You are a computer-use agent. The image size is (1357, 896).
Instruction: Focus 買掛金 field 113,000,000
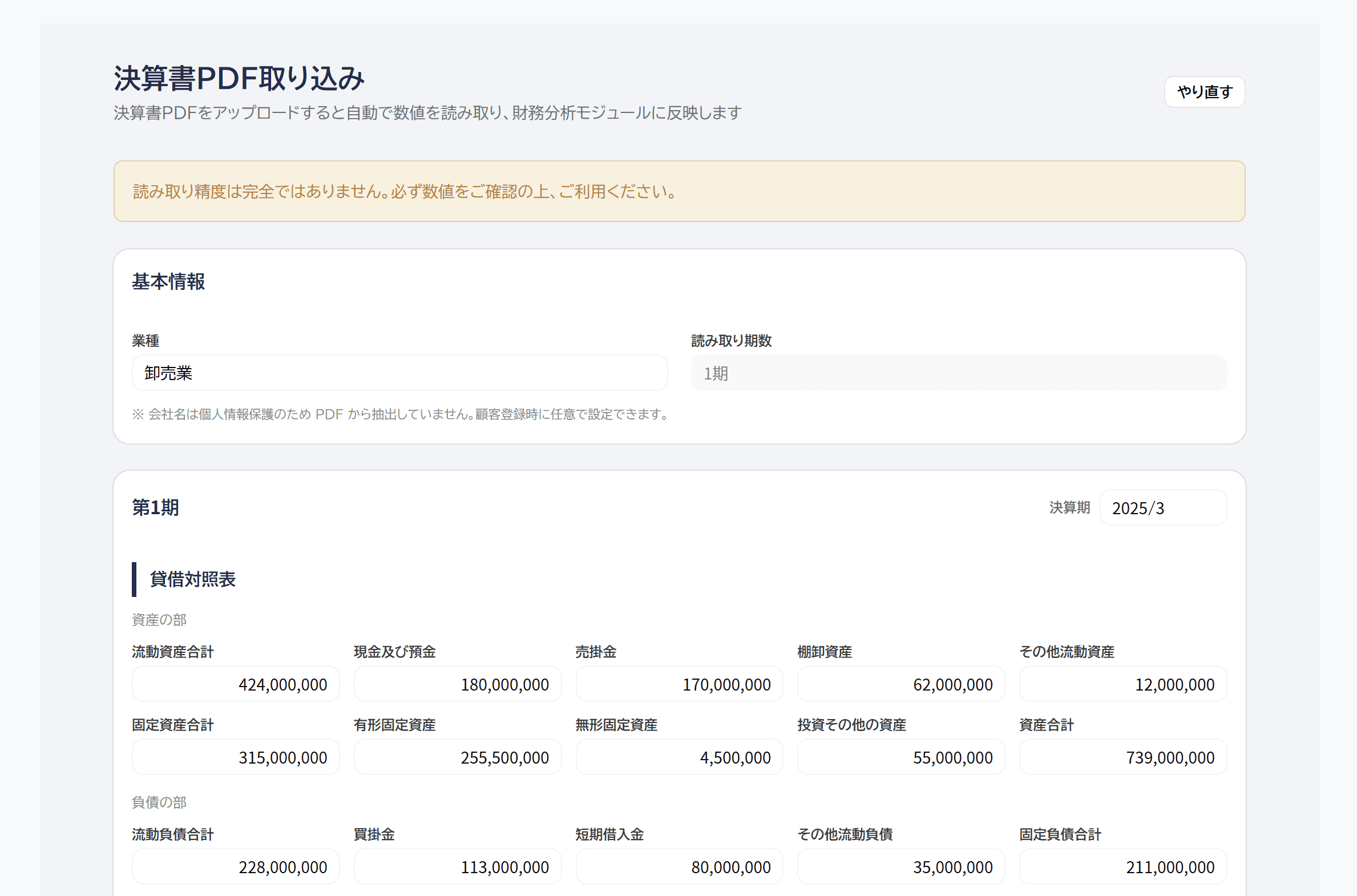click(x=457, y=867)
